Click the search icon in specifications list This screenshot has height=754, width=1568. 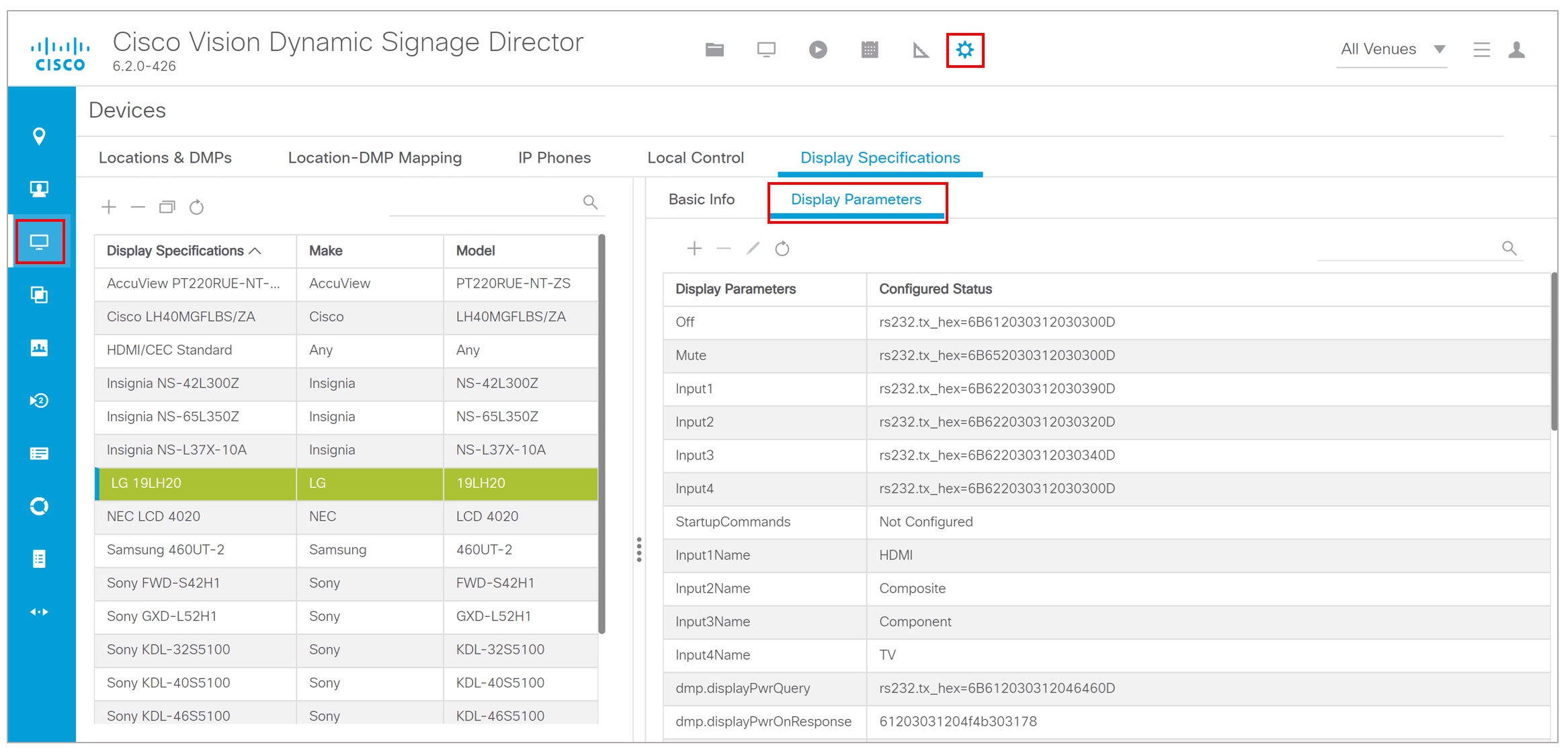pos(590,202)
